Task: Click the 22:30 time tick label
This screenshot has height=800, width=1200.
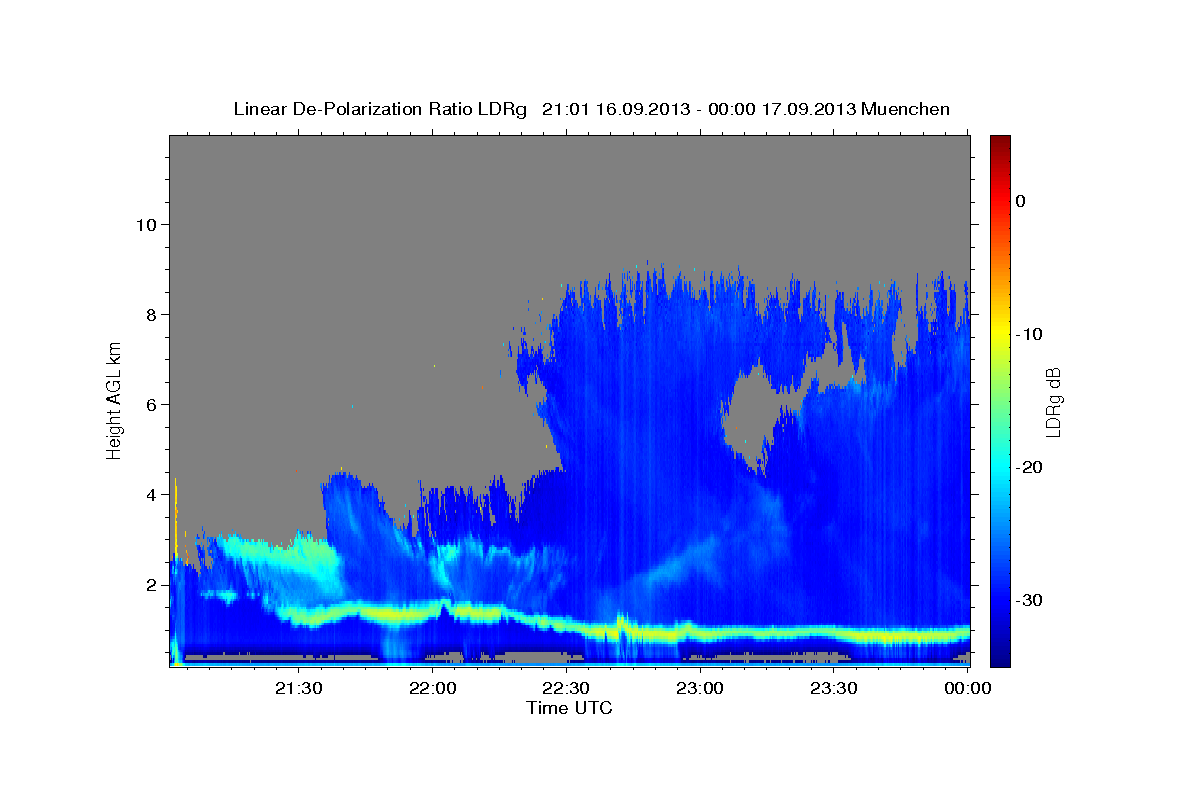Action: [x=566, y=687]
